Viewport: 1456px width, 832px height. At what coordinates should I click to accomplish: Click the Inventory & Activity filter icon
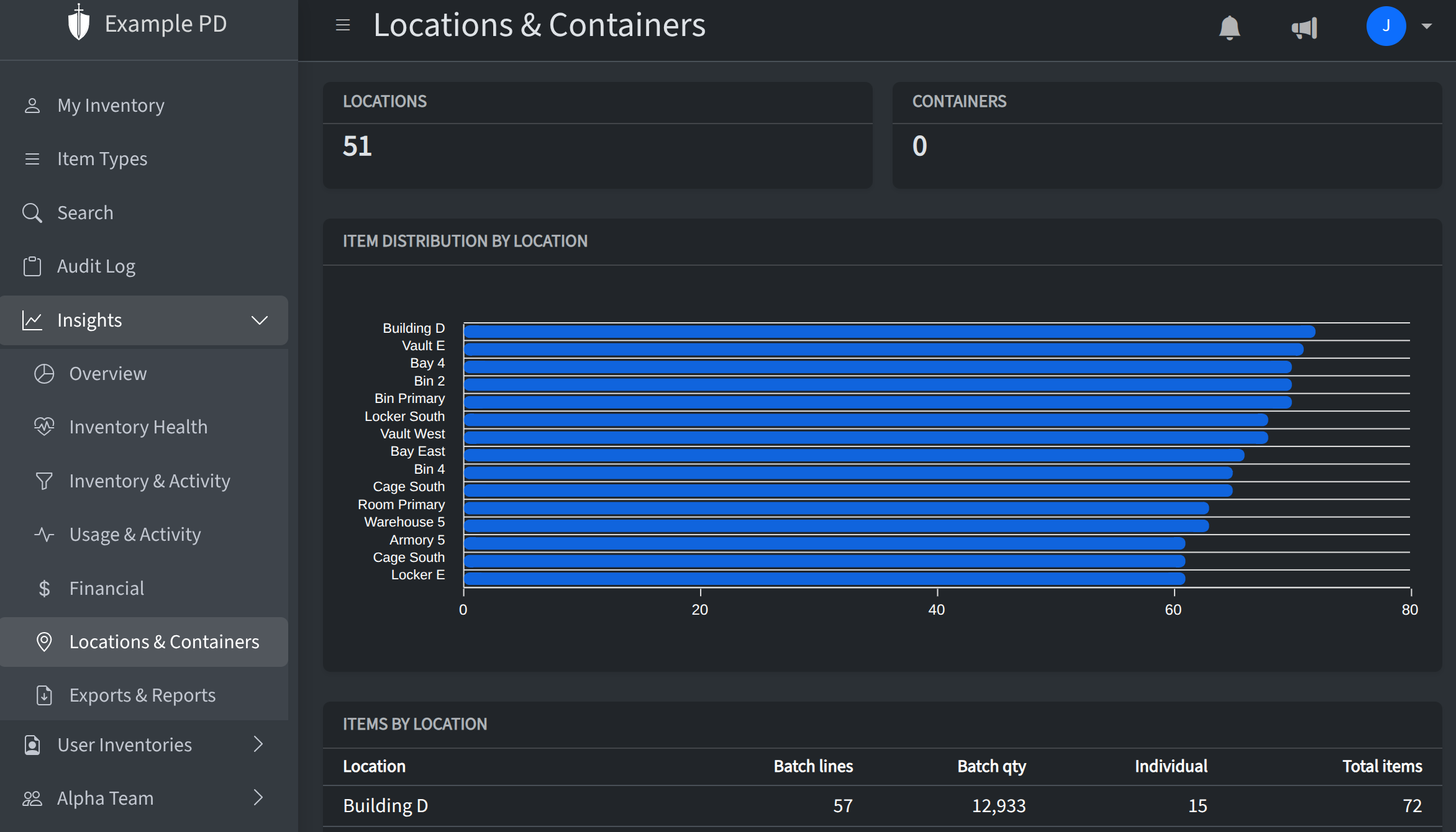(43, 481)
